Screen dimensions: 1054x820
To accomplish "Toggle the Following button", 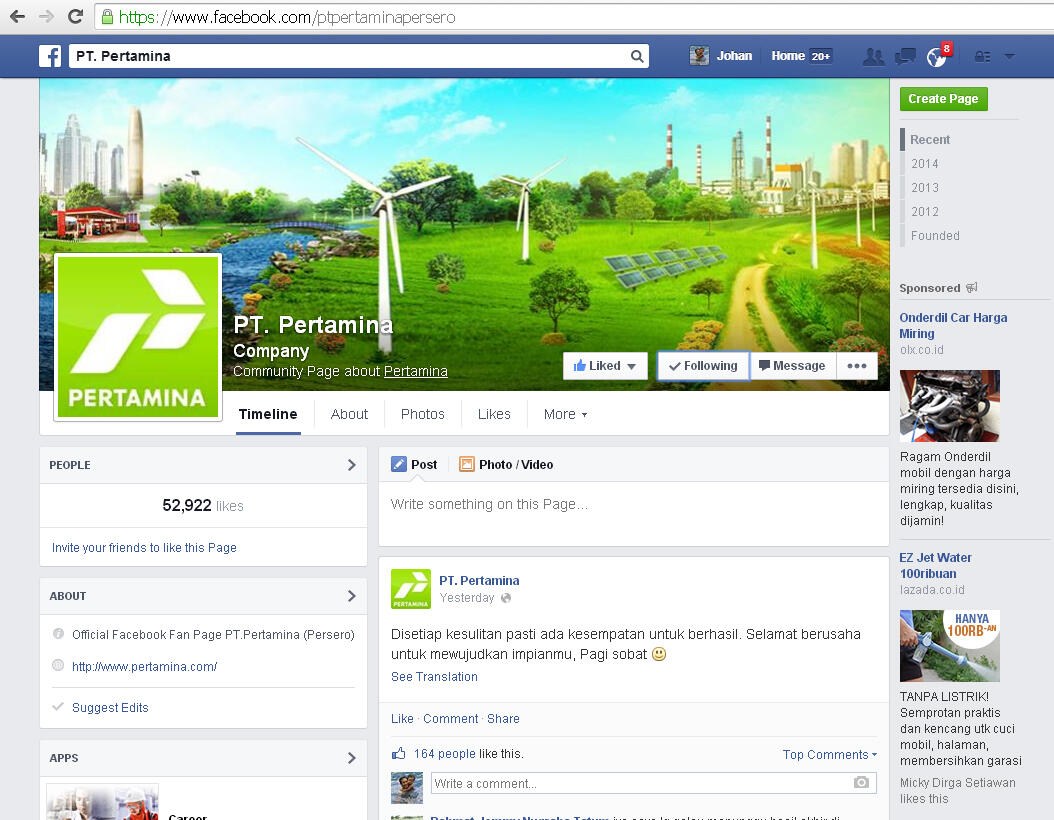I will (x=703, y=366).
